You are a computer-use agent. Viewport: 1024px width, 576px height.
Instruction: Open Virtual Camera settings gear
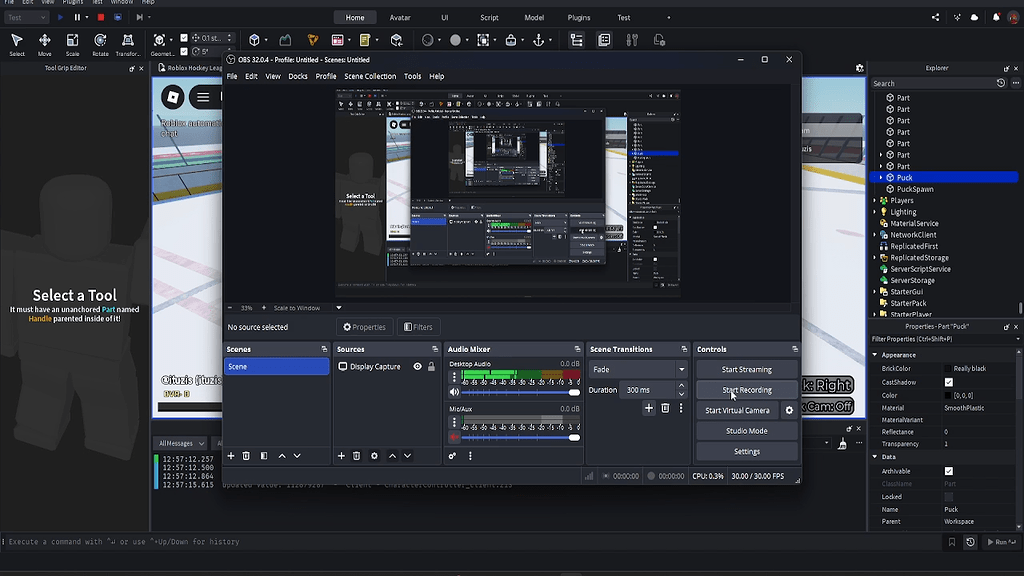coord(789,410)
